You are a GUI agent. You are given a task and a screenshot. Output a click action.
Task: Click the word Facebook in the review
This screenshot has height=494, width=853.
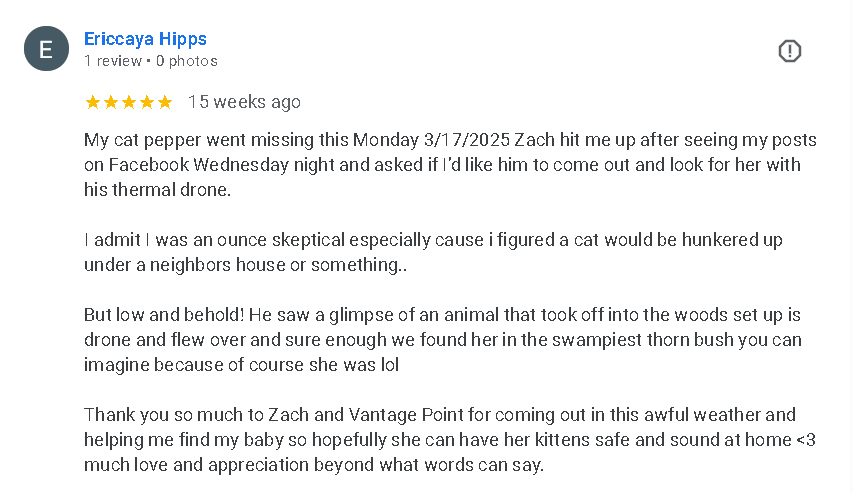pos(149,165)
